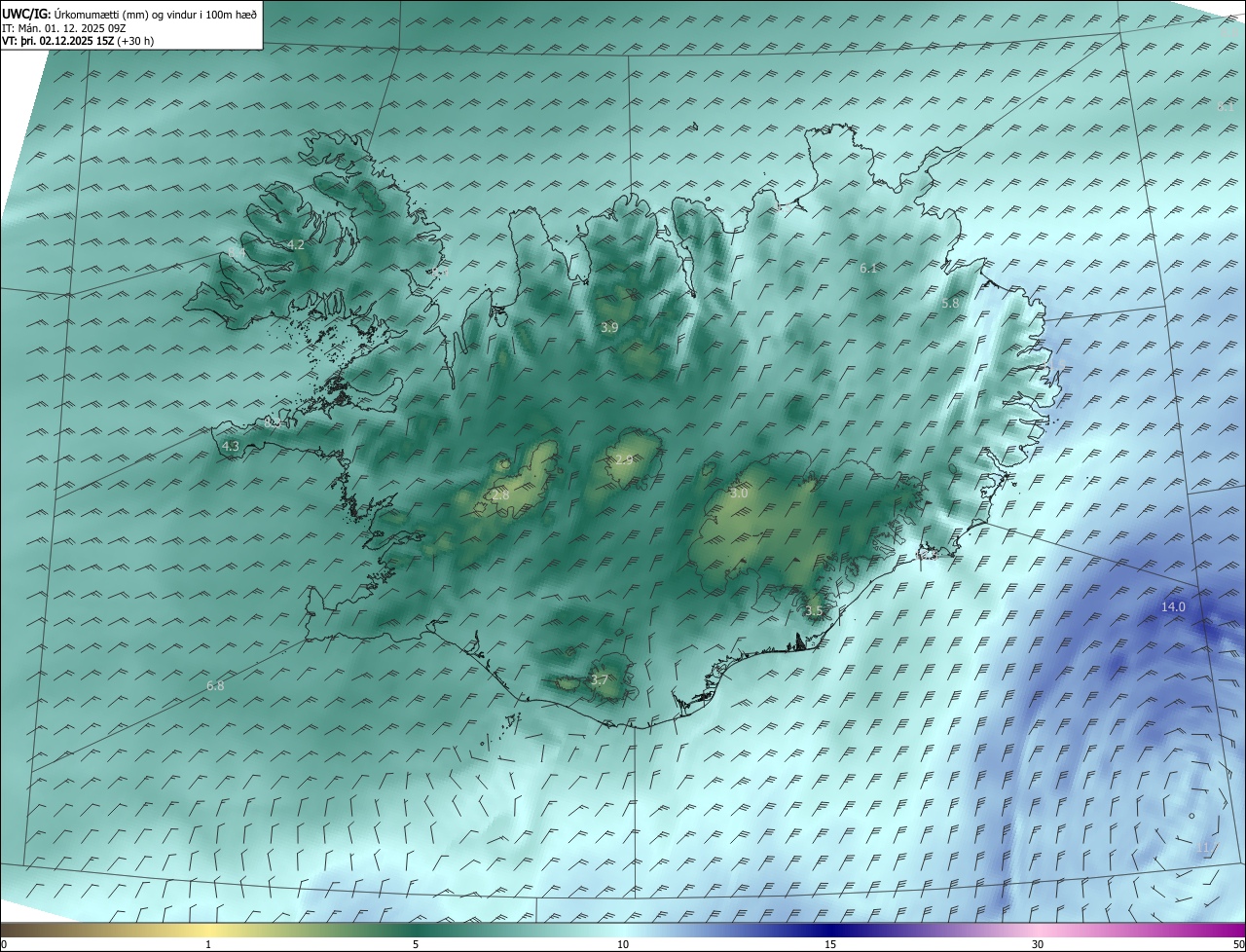Click the map value label 3.9
1246x952 pixels.
(x=609, y=327)
